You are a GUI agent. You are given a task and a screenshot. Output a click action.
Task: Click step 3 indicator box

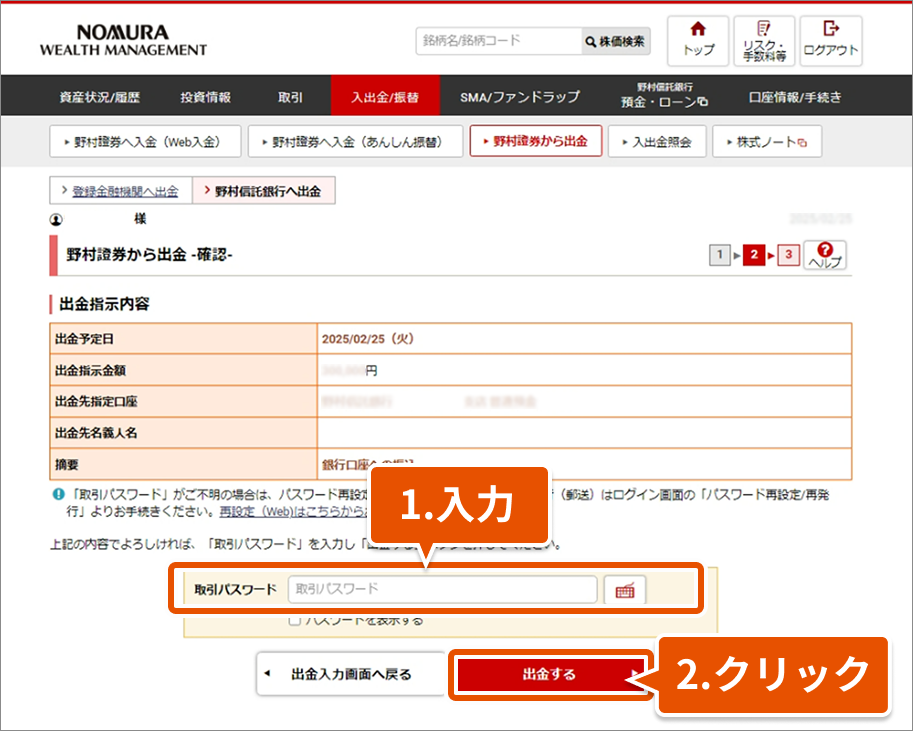pyautogui.click(x=788, y=255)
